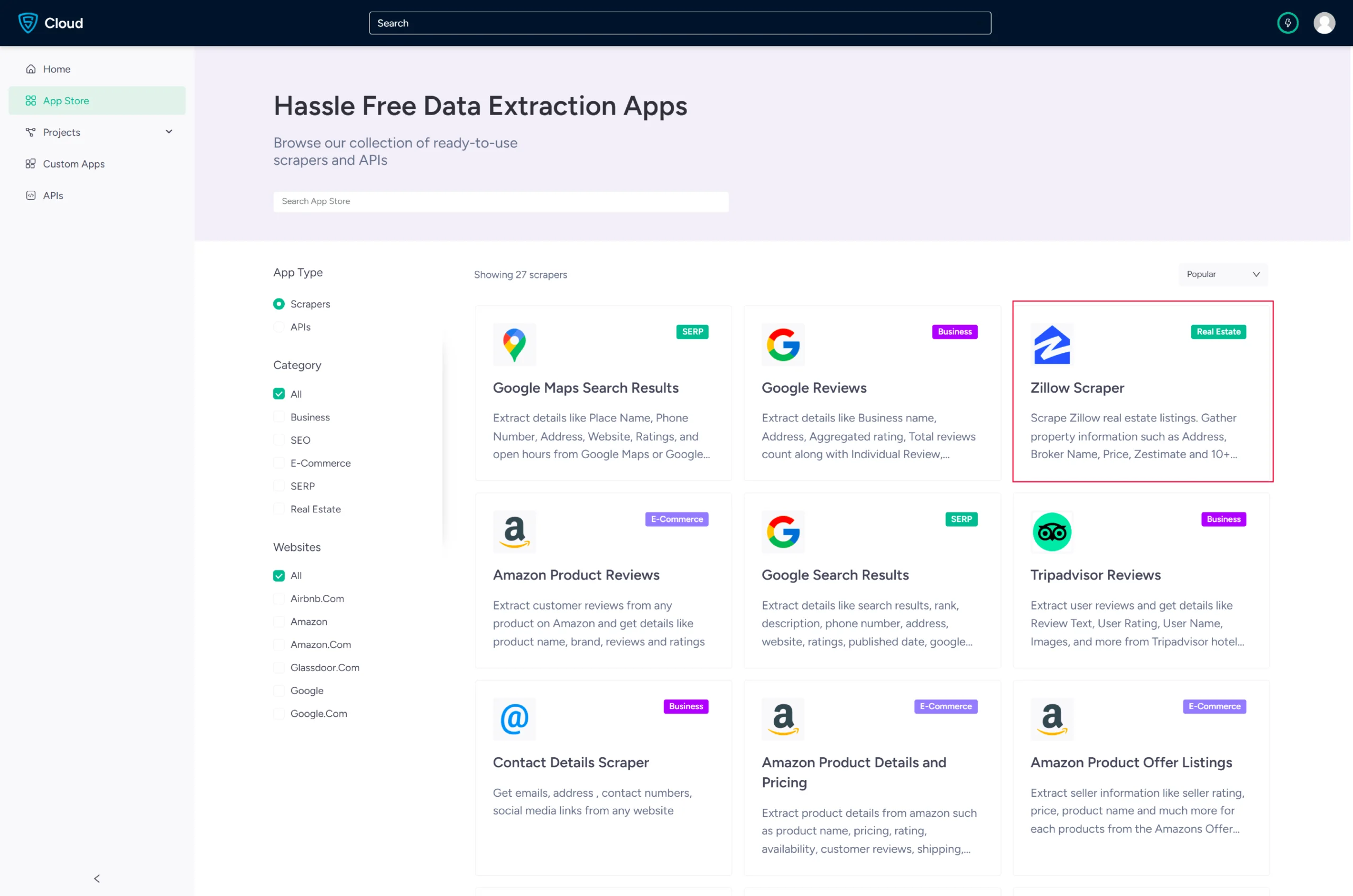The height and width of the screenshot is (896, 1353).
Task: Open the Google Search Results title
Action: point(835,575)
